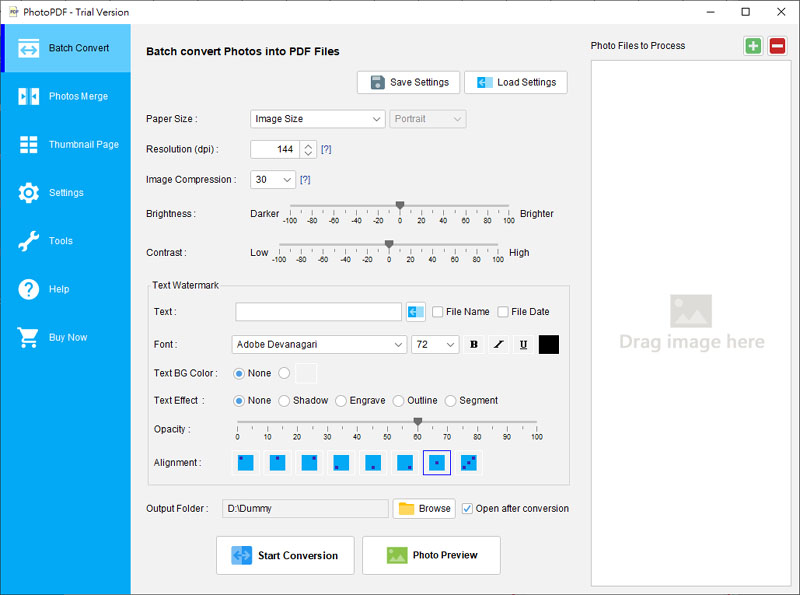Select Shadow text effect
Image resolution: width=800 pixels, height=595 pixels.
284,401
